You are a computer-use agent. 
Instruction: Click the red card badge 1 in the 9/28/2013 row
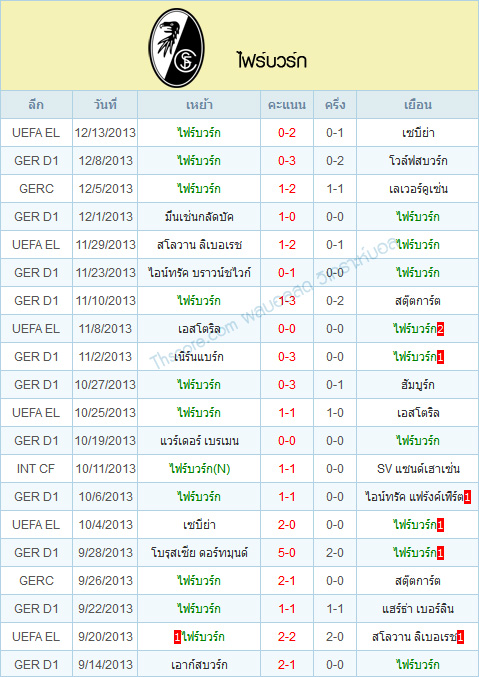point(441,553)
